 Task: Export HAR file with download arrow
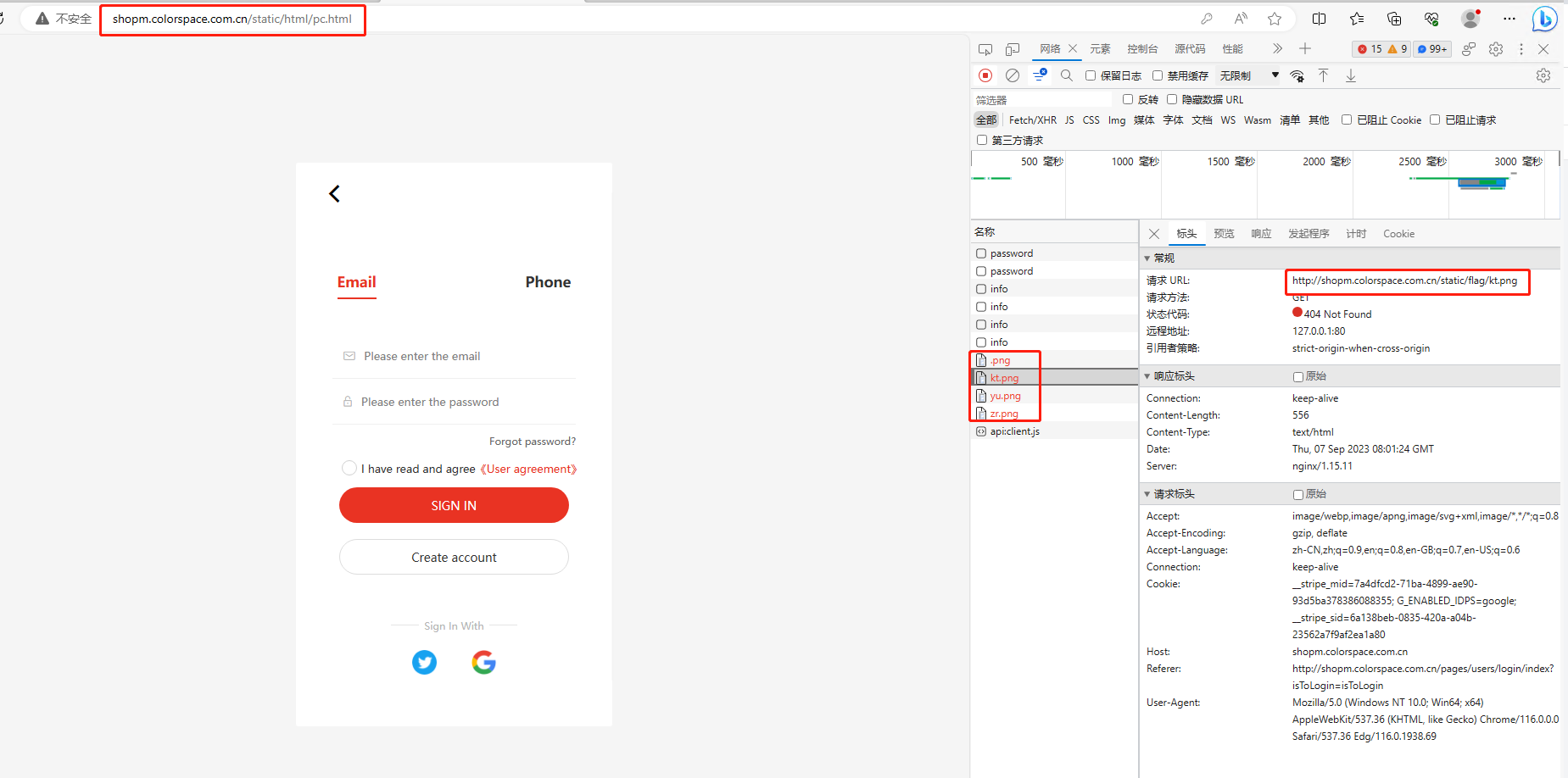tap(1351, 75)
